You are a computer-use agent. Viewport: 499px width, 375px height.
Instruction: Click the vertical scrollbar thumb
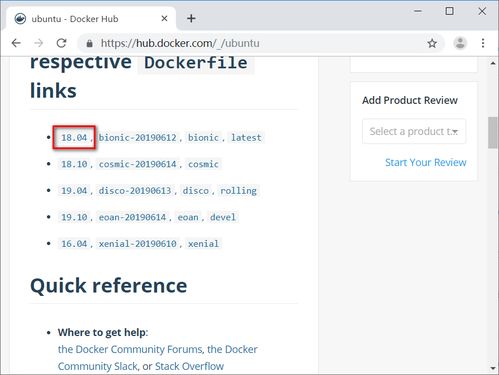pos(493,132)
